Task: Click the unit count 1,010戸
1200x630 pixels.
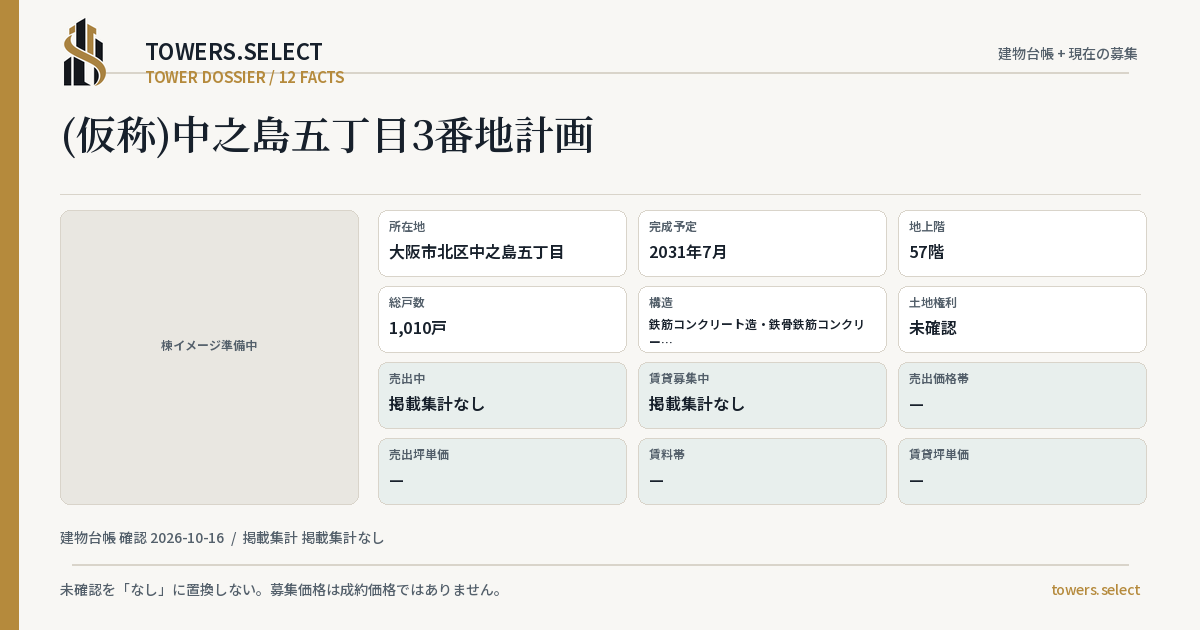Action: (x=418, y=328)
